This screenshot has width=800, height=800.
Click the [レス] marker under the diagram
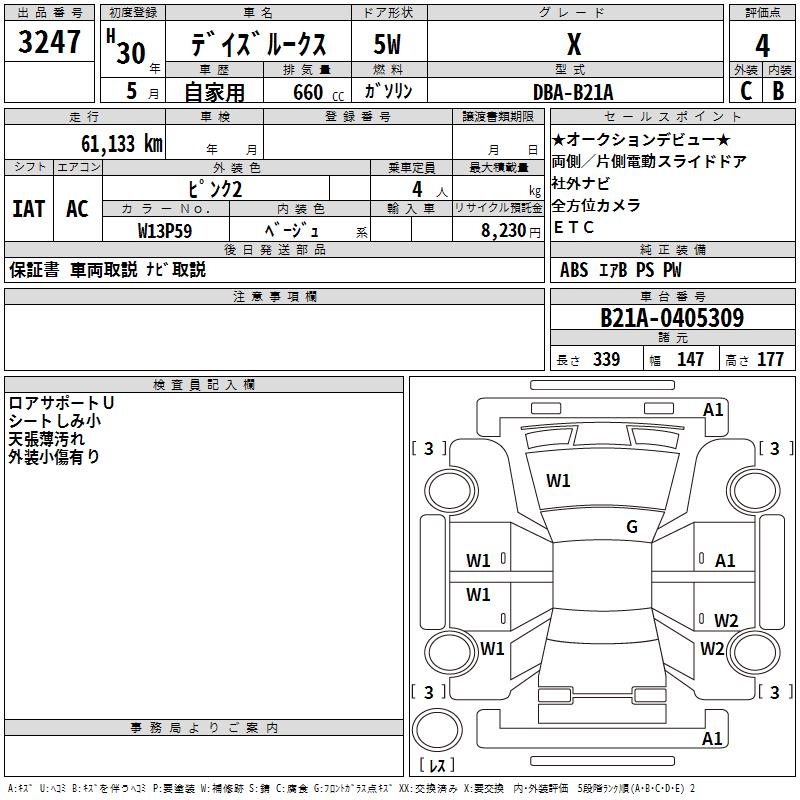coord(436,766)
